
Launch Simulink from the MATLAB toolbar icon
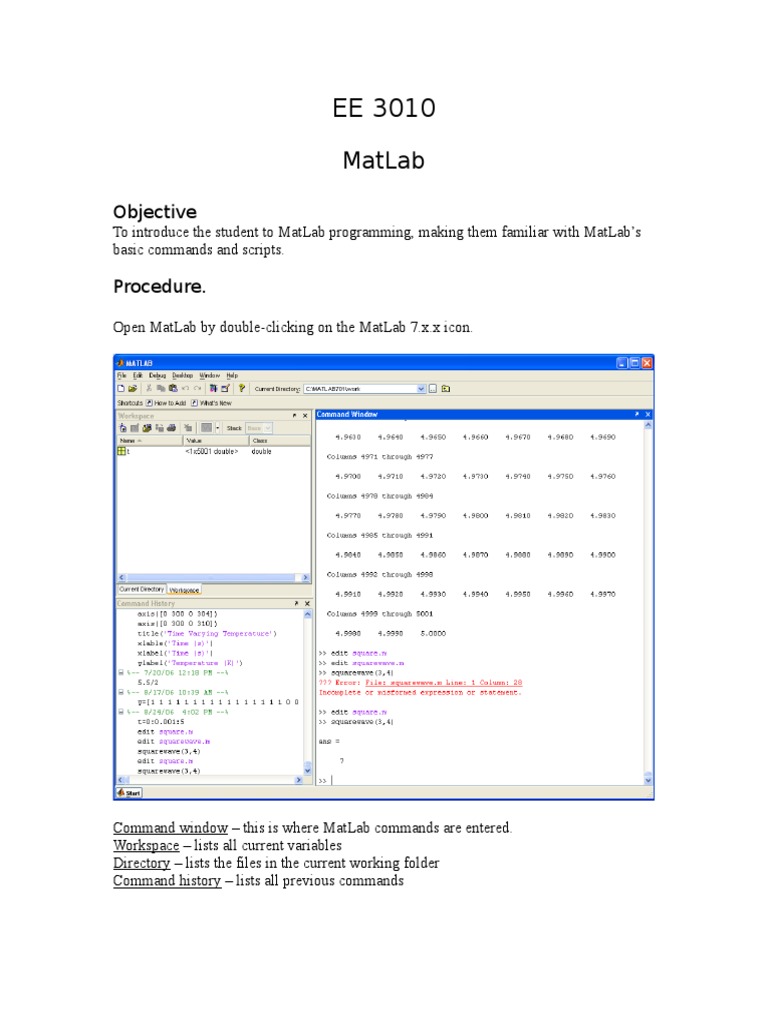pyautogui.click(x=213, y=389)
